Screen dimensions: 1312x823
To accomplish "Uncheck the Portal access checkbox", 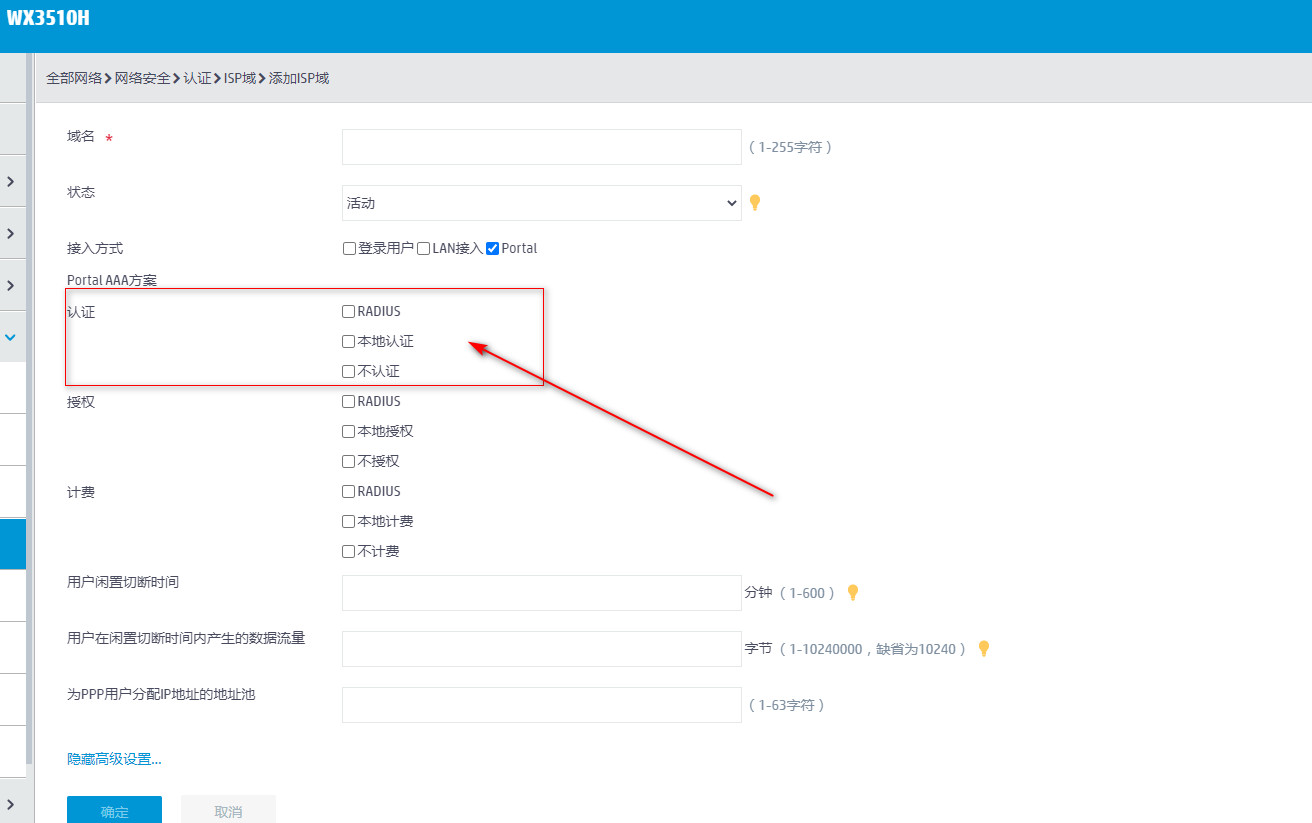I will coord(492,248).
